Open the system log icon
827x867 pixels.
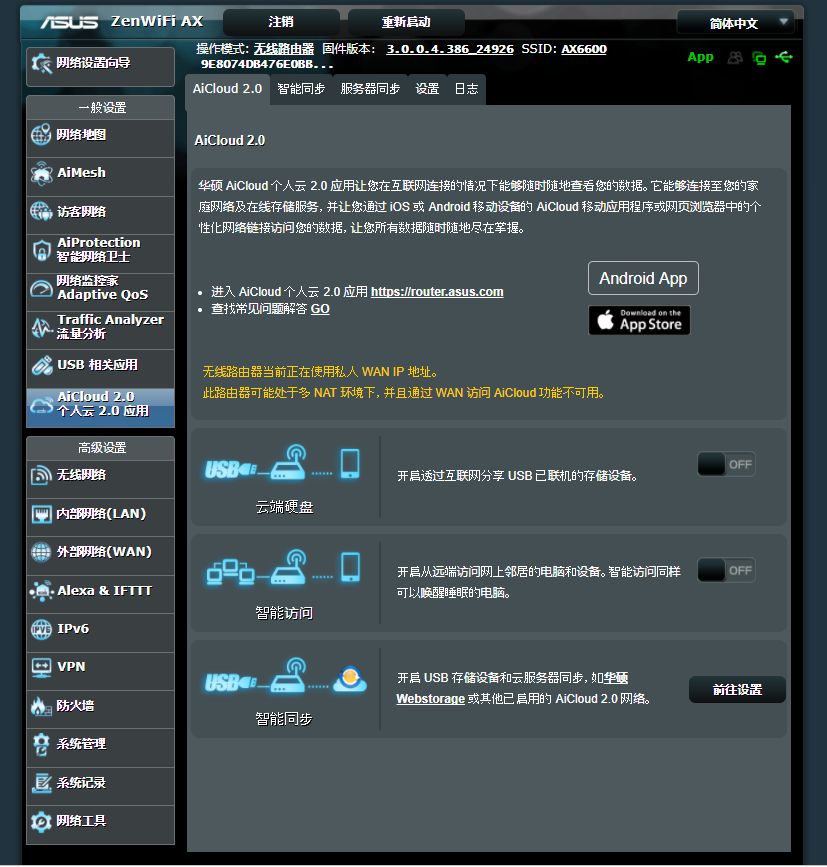pos(41,782)
